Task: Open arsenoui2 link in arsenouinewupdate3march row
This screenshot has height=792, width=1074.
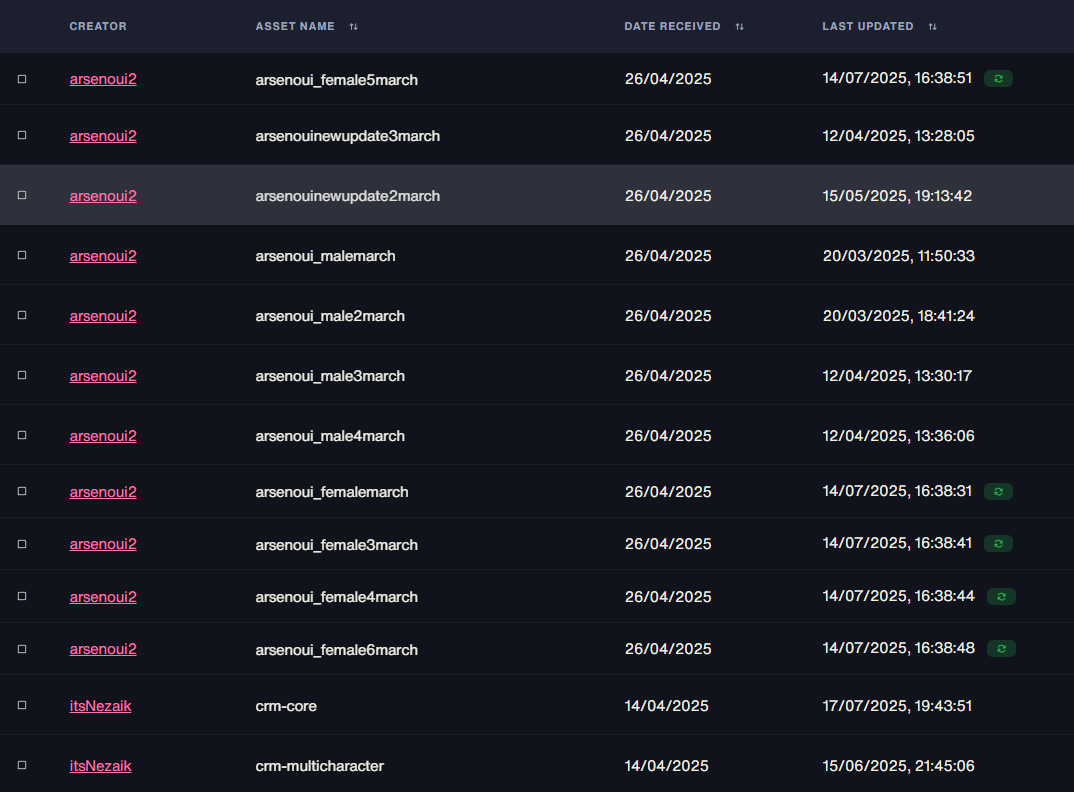Action: 103,136
